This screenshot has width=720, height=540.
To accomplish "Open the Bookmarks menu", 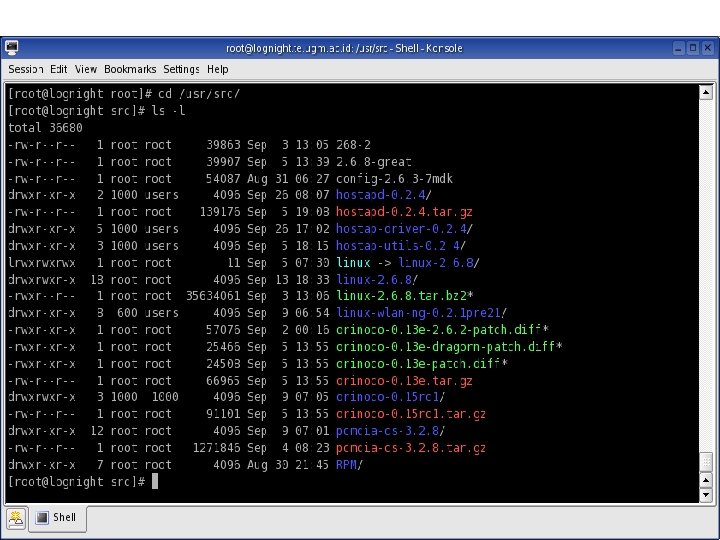I will click(130, 69).
